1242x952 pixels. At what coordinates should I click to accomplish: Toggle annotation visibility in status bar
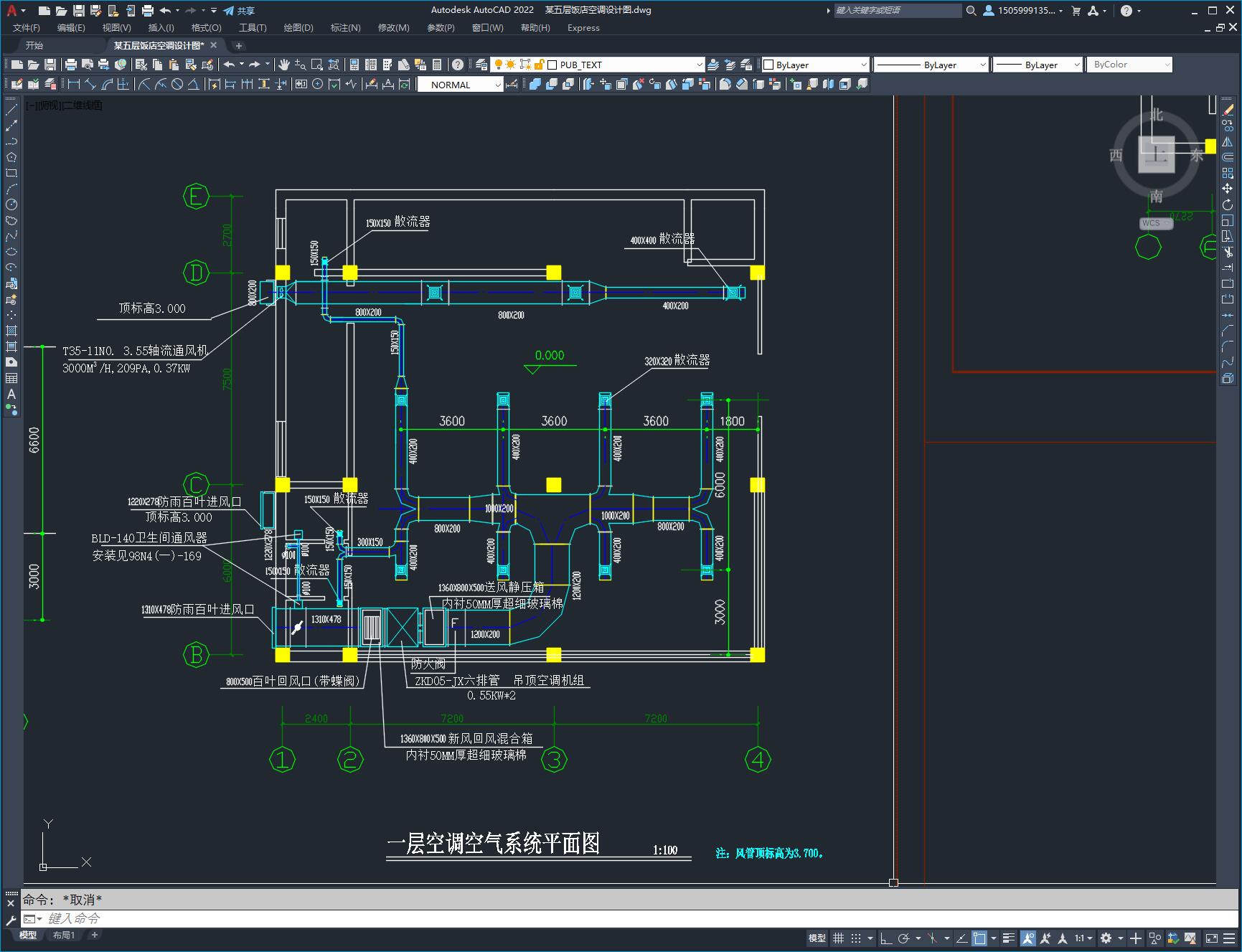[1028, 938]
